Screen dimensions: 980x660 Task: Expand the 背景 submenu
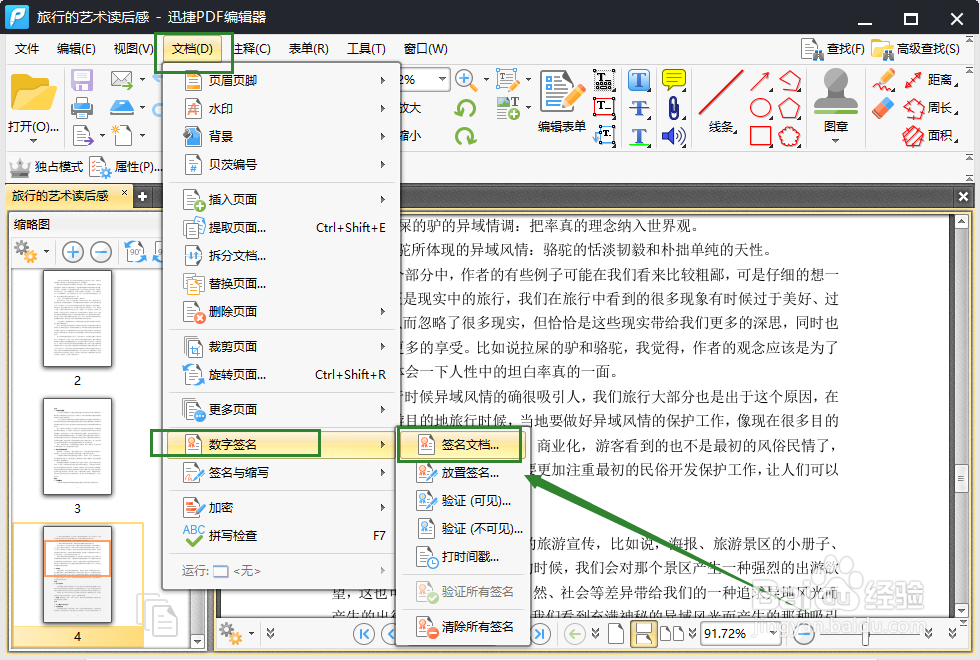coord(282,137)
